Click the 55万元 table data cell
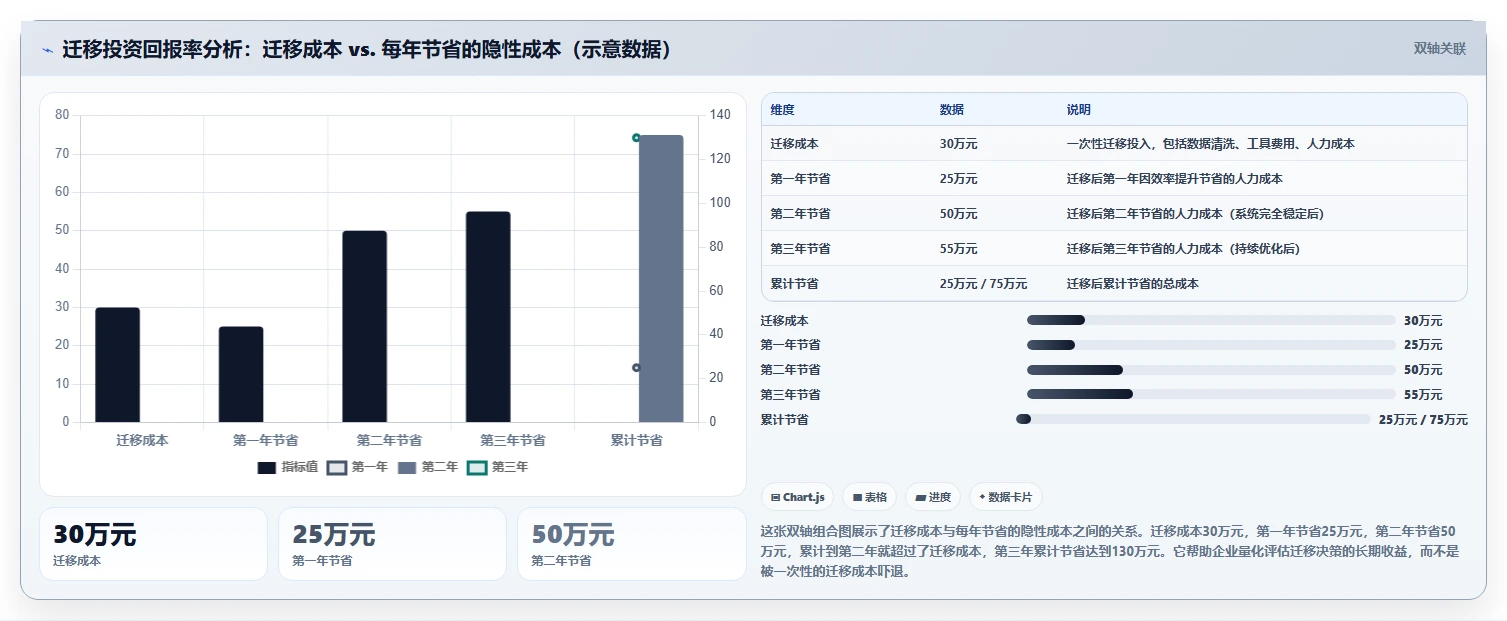The image size is (1507, 621). pos(959,249)
